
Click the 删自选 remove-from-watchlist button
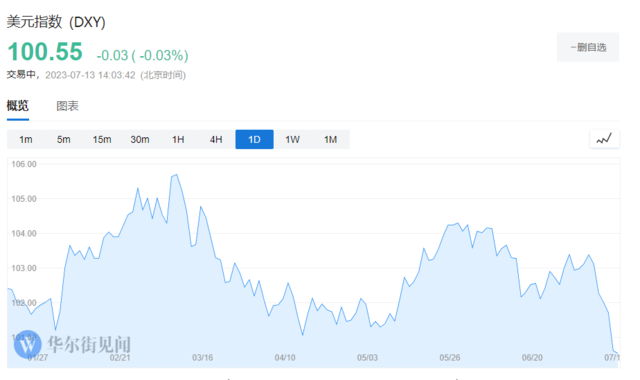click(588, 47)
